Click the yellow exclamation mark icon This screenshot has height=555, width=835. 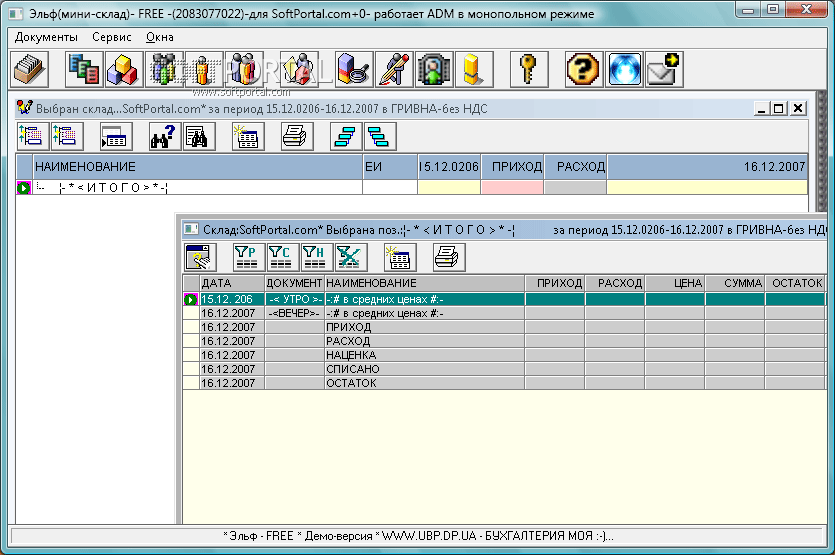pyautogui.click(x=474, y=69)
